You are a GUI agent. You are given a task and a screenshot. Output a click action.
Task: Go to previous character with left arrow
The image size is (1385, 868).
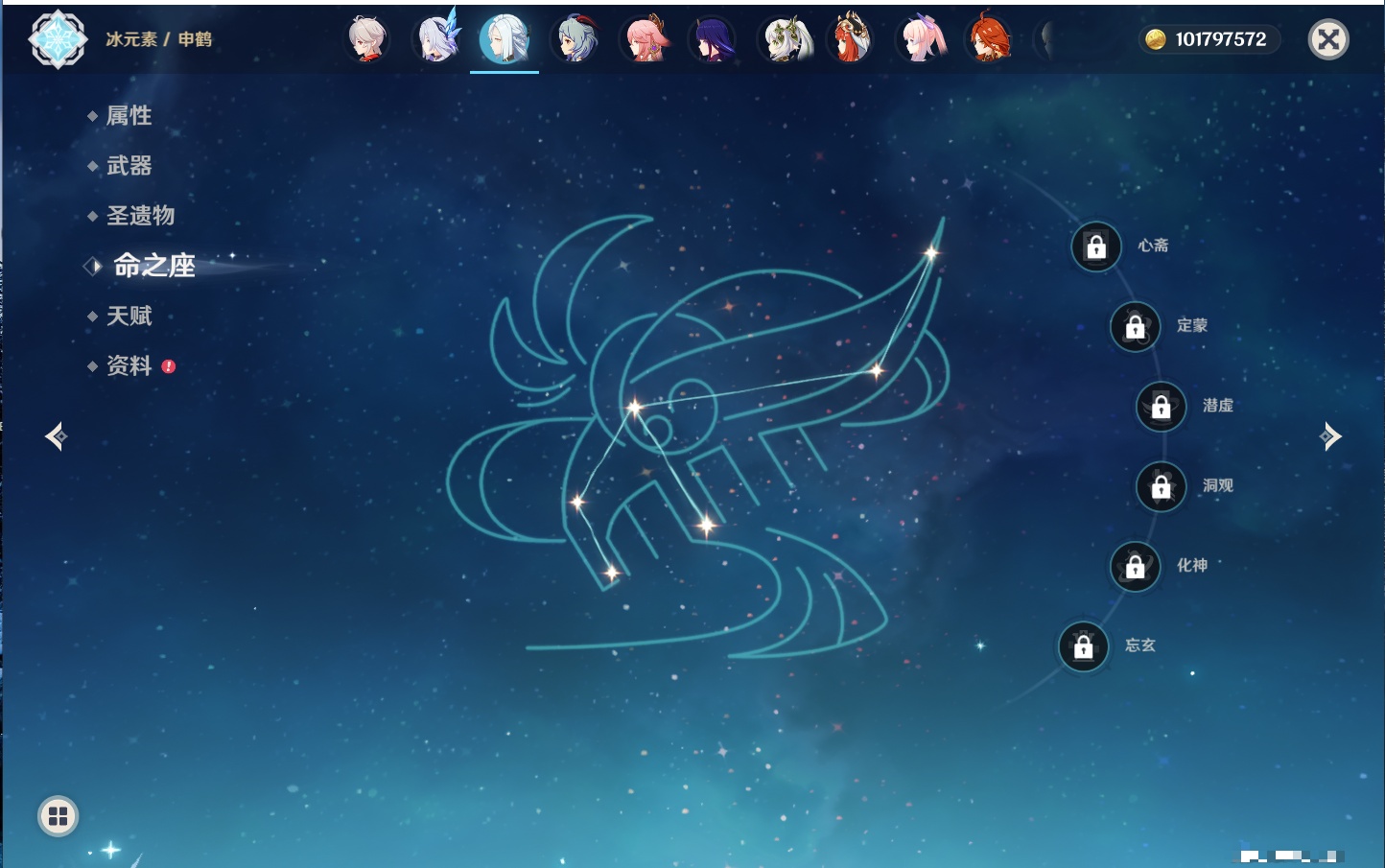point(57,436)
